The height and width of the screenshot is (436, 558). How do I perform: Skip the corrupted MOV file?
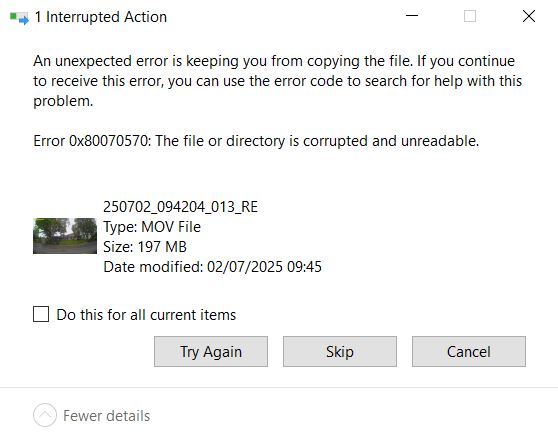point(340,352)
